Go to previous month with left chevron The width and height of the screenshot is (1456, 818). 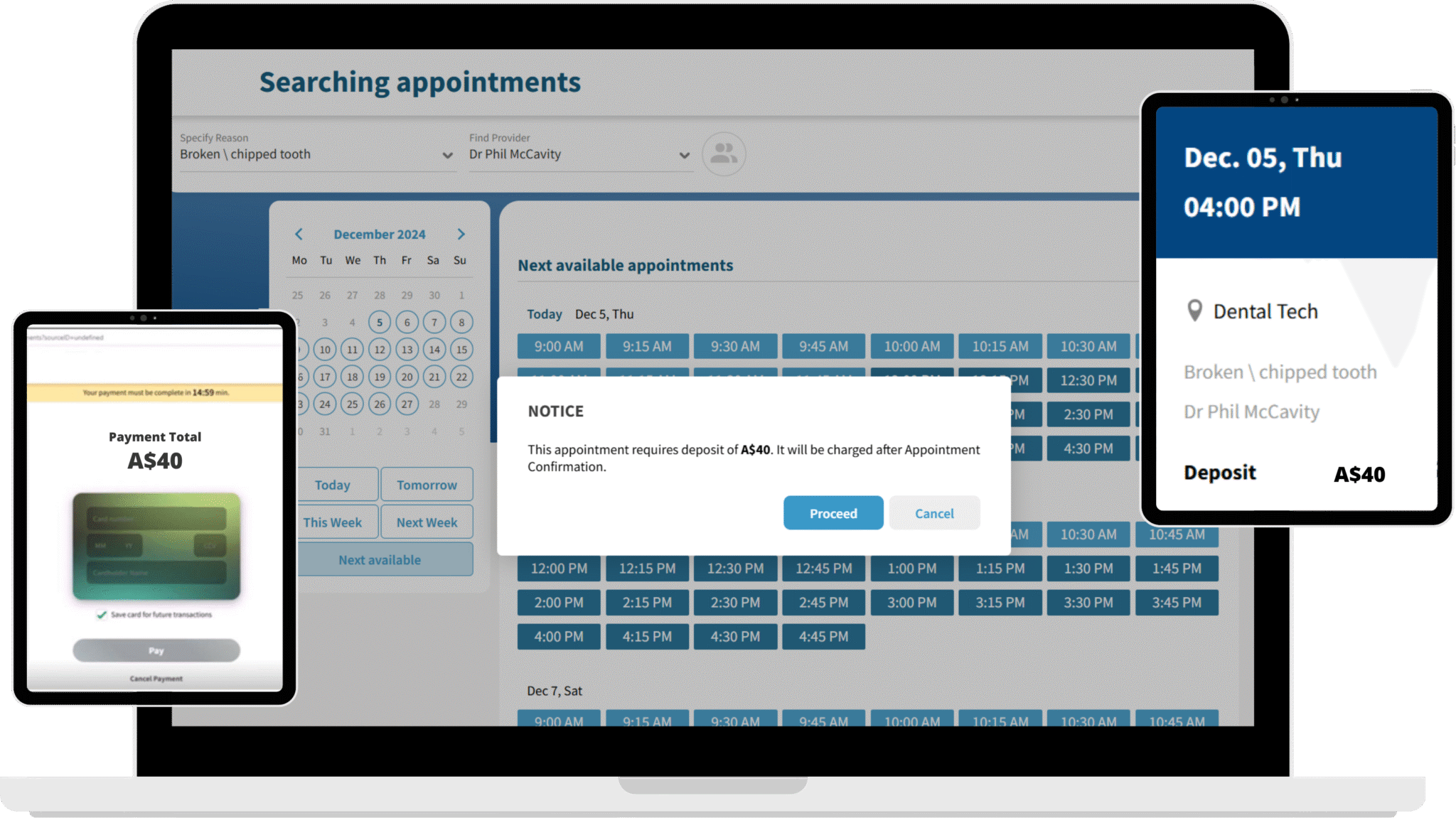[x=299, y=234]
